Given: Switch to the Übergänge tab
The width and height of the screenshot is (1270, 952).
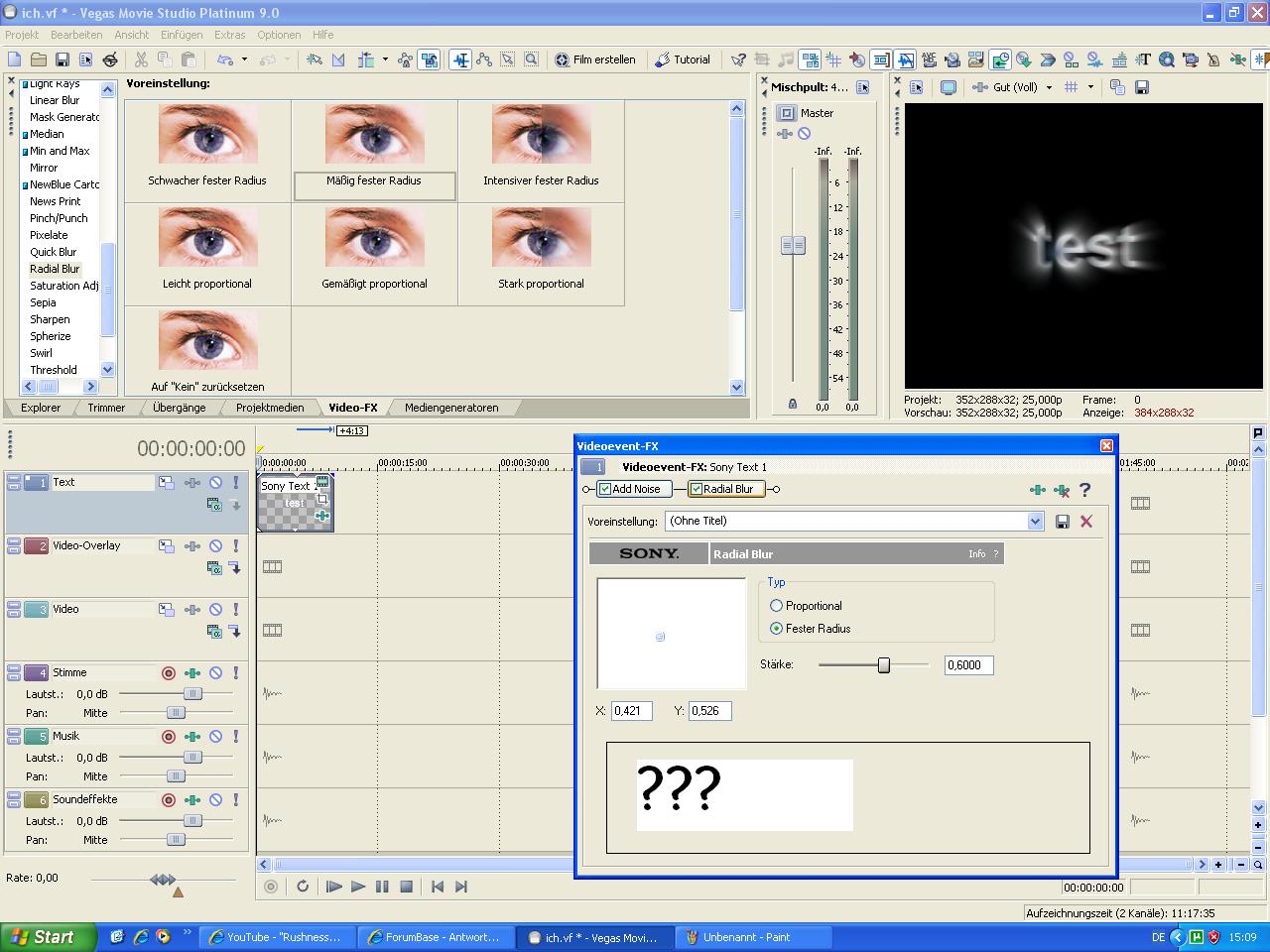Looking at the screenshot, I should (x=180, y=408).
